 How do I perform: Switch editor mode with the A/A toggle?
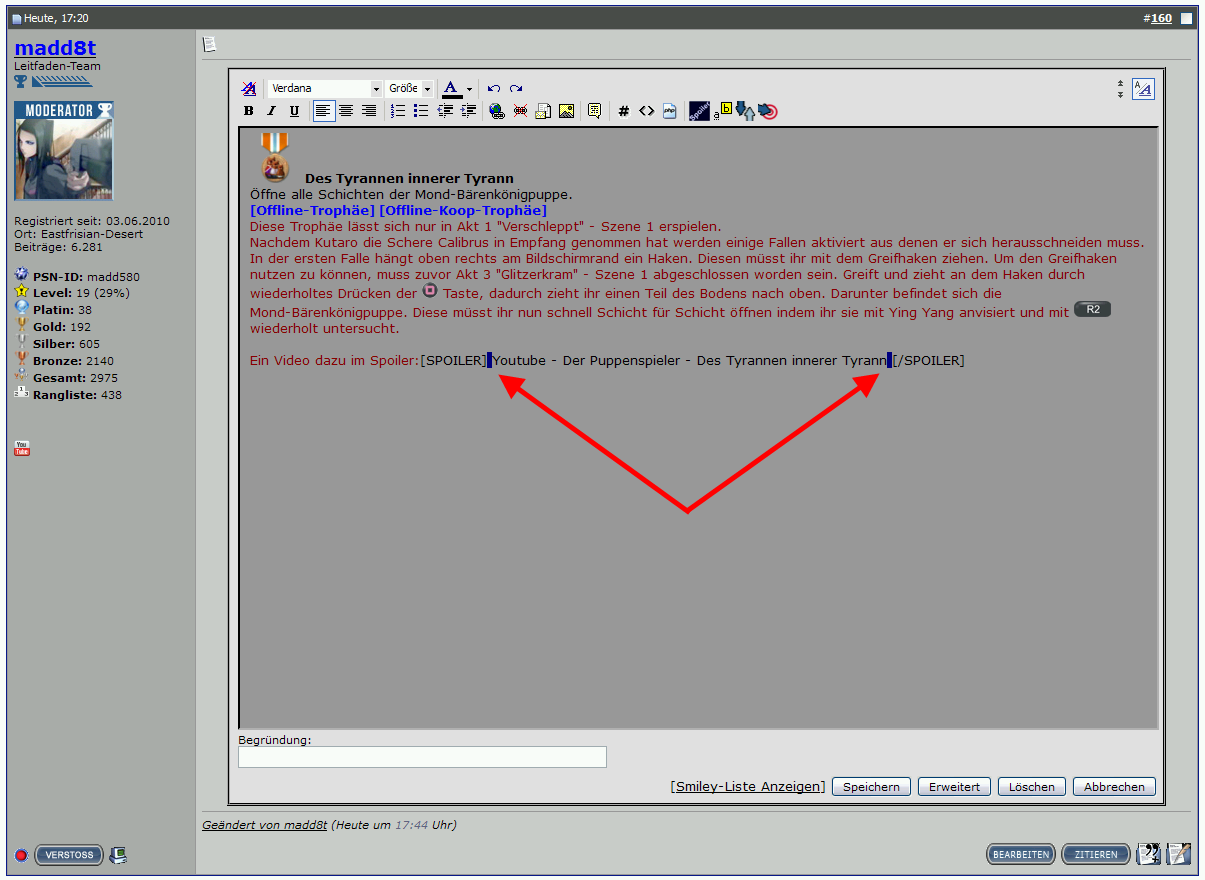(x=1143, y=89)
